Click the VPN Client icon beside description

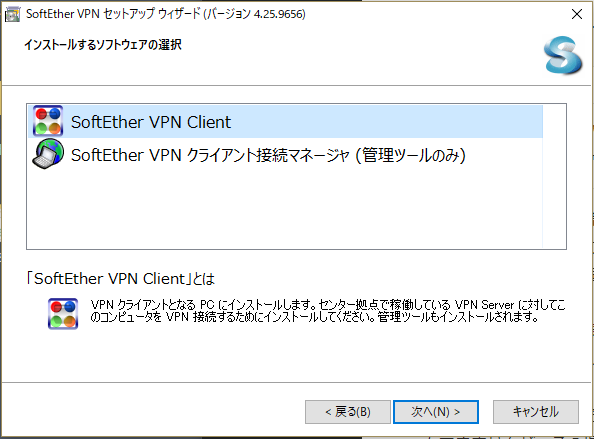click(x=63, y=314)
